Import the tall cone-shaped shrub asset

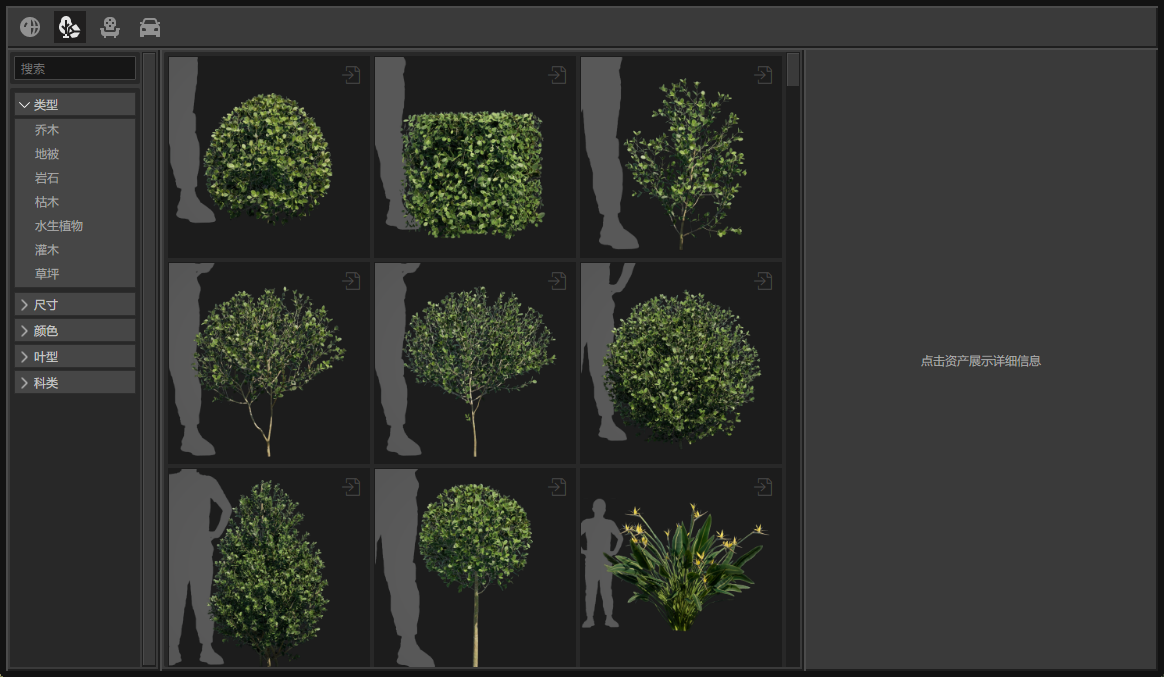pos(351,487)
